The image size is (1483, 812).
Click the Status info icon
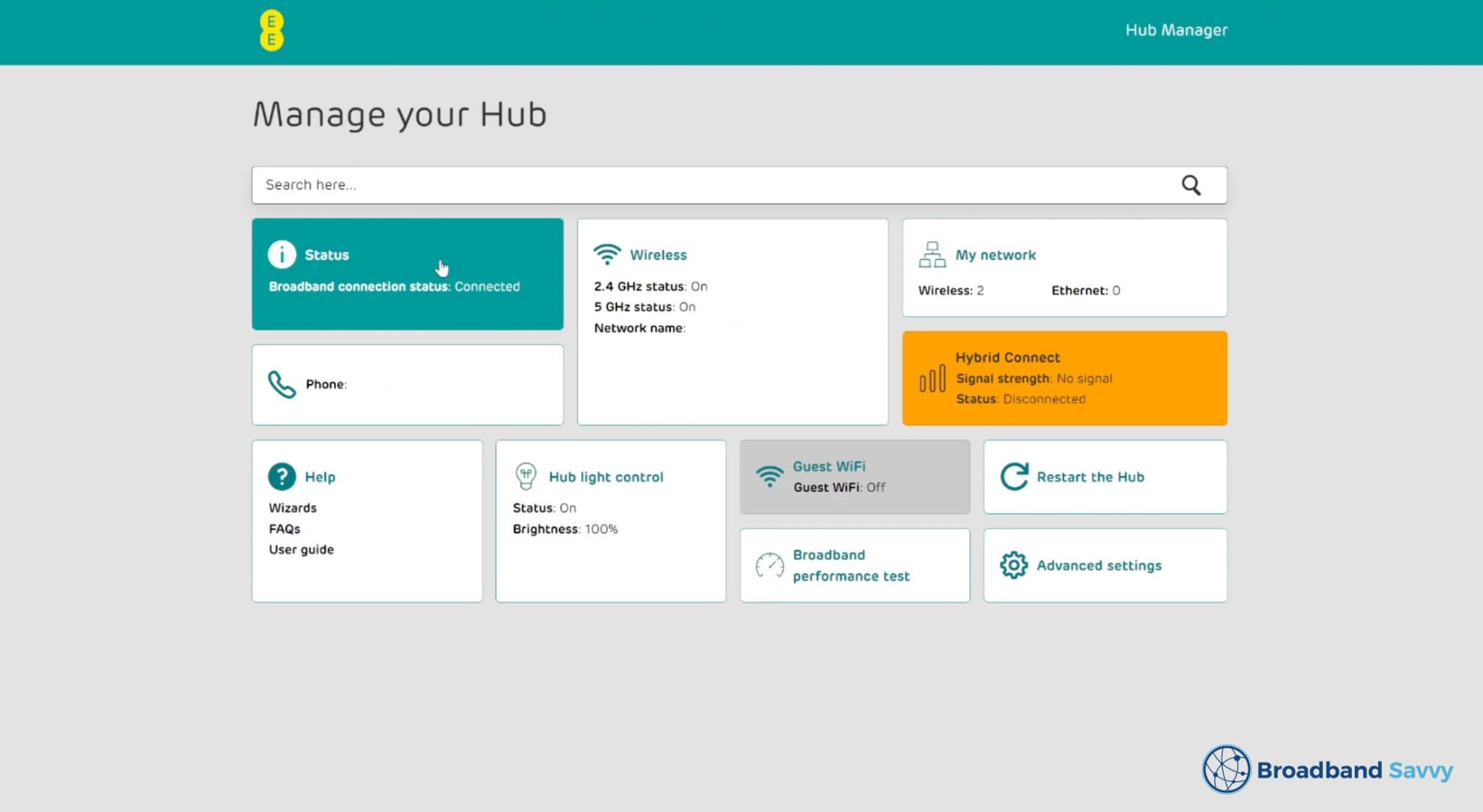(282, 255)
